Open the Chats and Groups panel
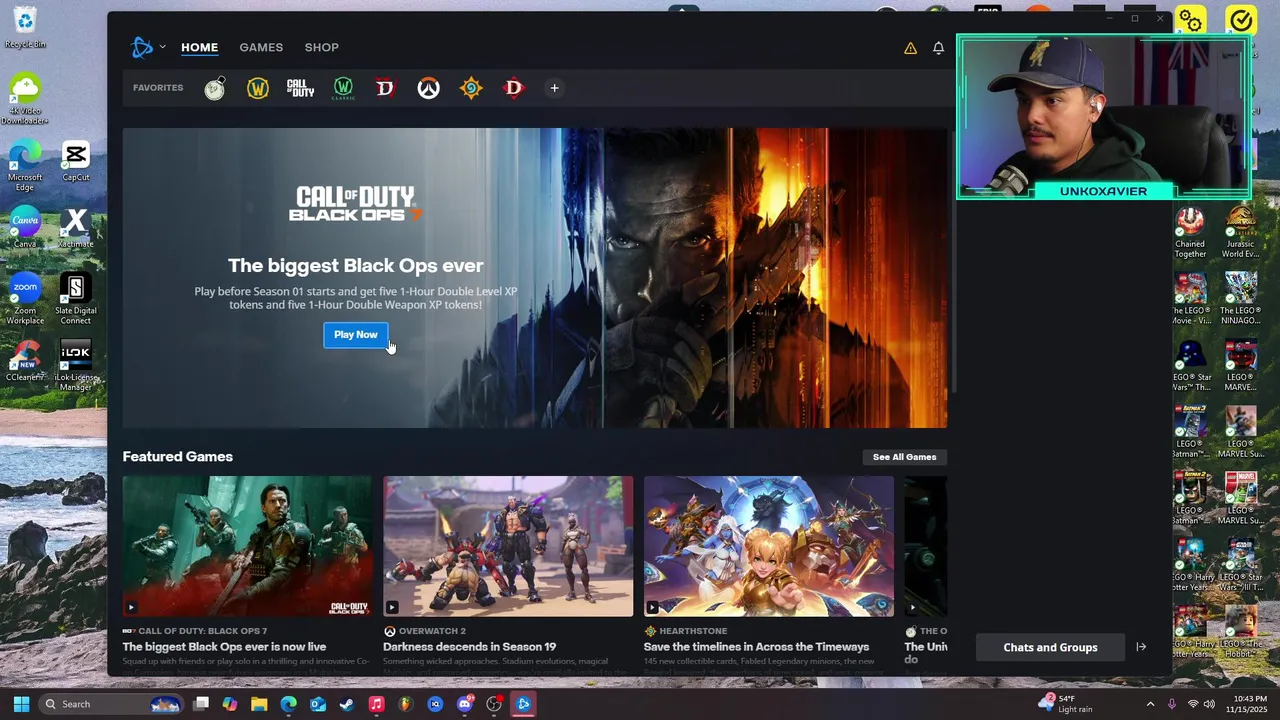This screenshot has width=1280, height=720. pos(1050,647)
